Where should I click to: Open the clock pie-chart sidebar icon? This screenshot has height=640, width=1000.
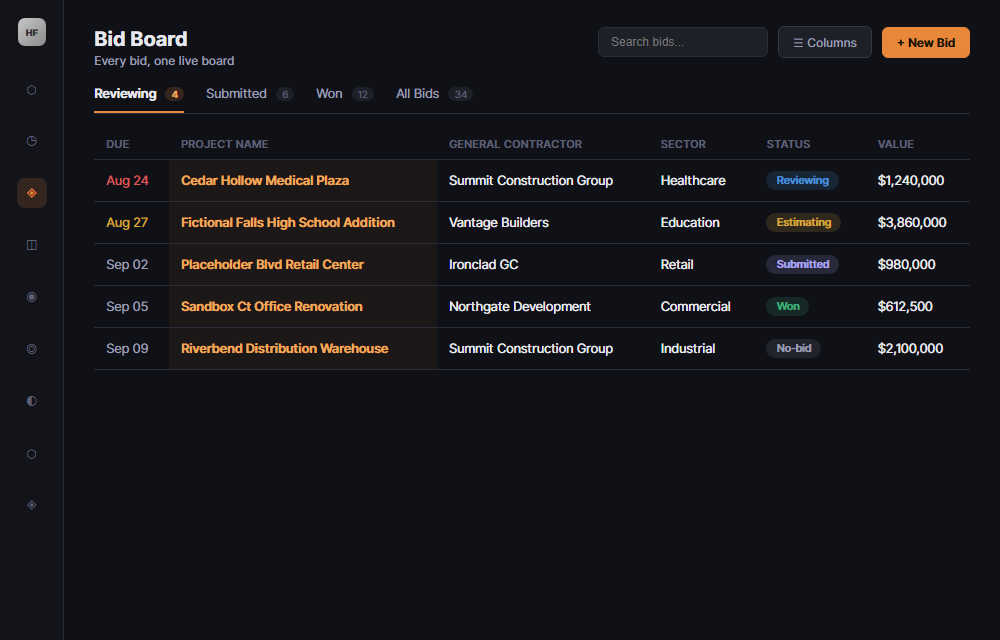pos(31,141)
